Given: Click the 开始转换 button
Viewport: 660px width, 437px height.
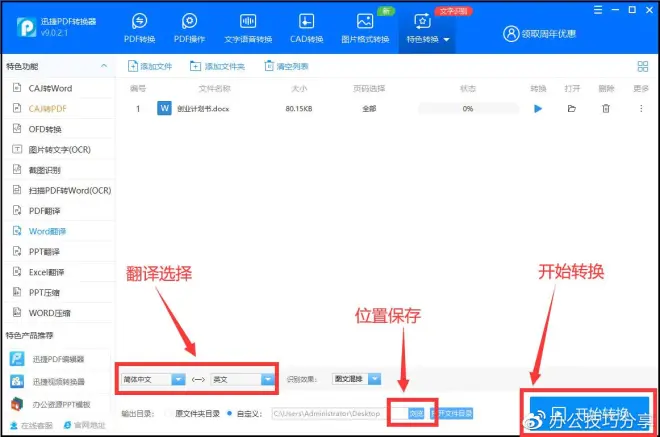Looking at the screenshot, I should [x=589, y=413].
